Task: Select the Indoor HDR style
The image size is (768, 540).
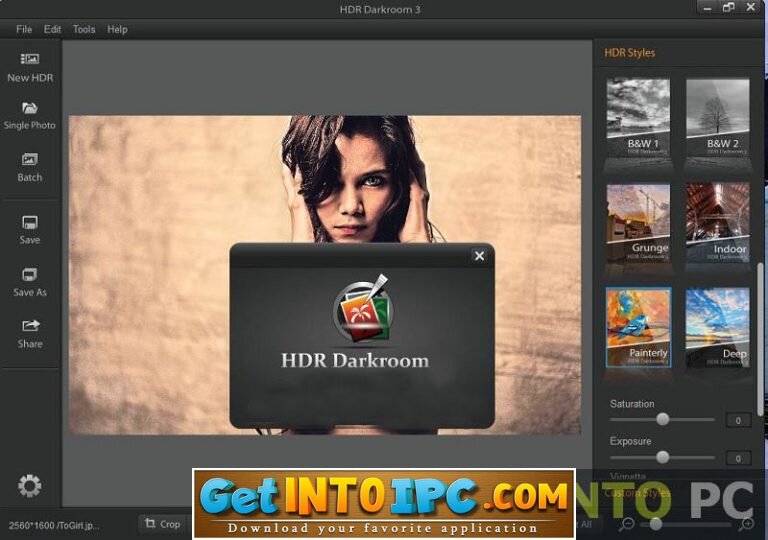Action: coord(718,222)
